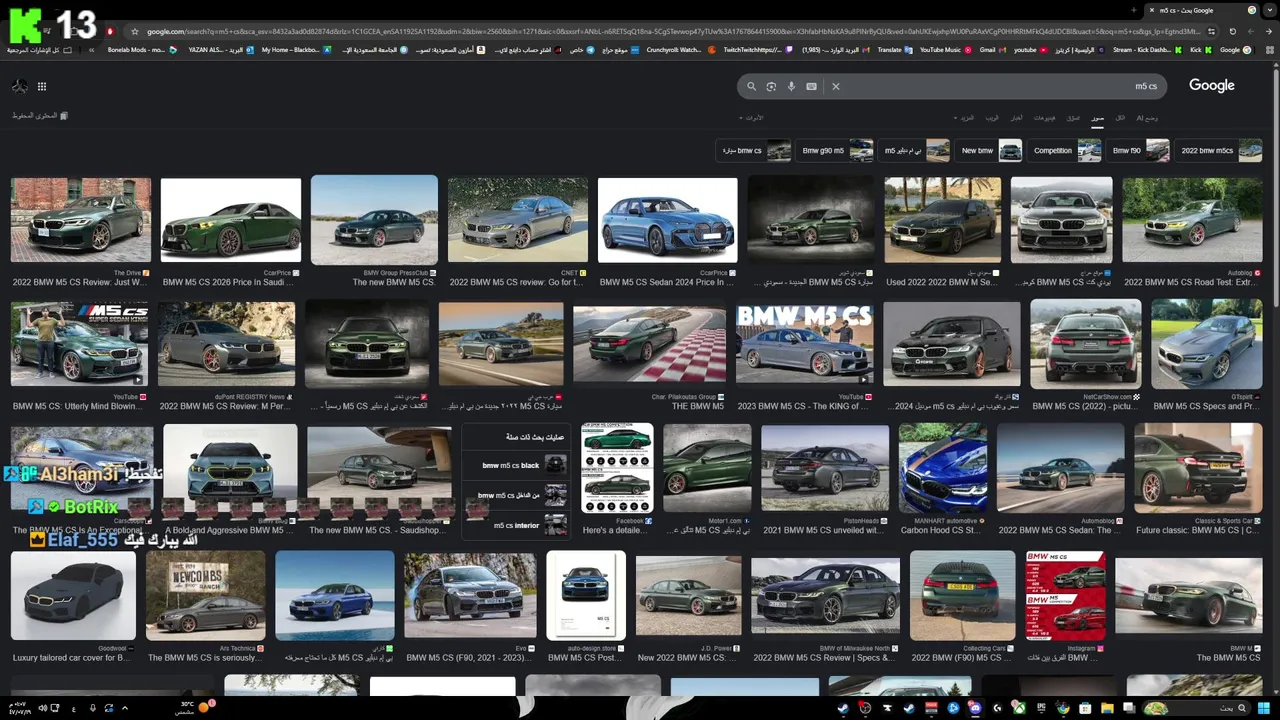
Task: Select the Competition suggestion chip
Action: point(1065,151)
